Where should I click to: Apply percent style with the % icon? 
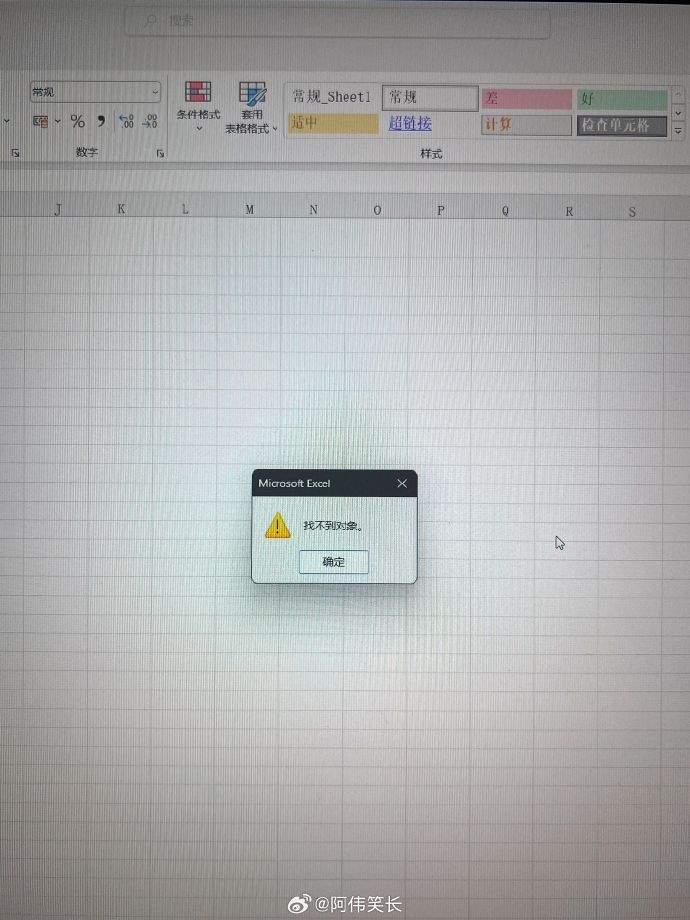pos(77,122)
